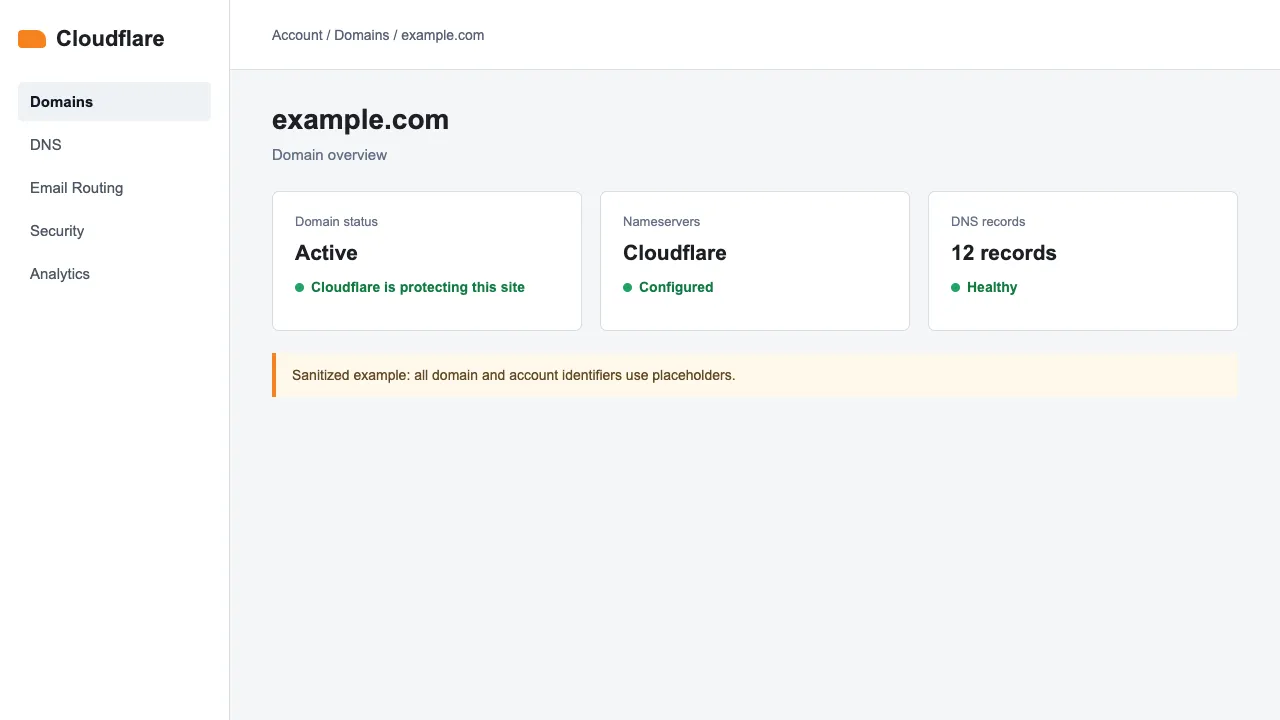Click the Active status value

(326, 253)
